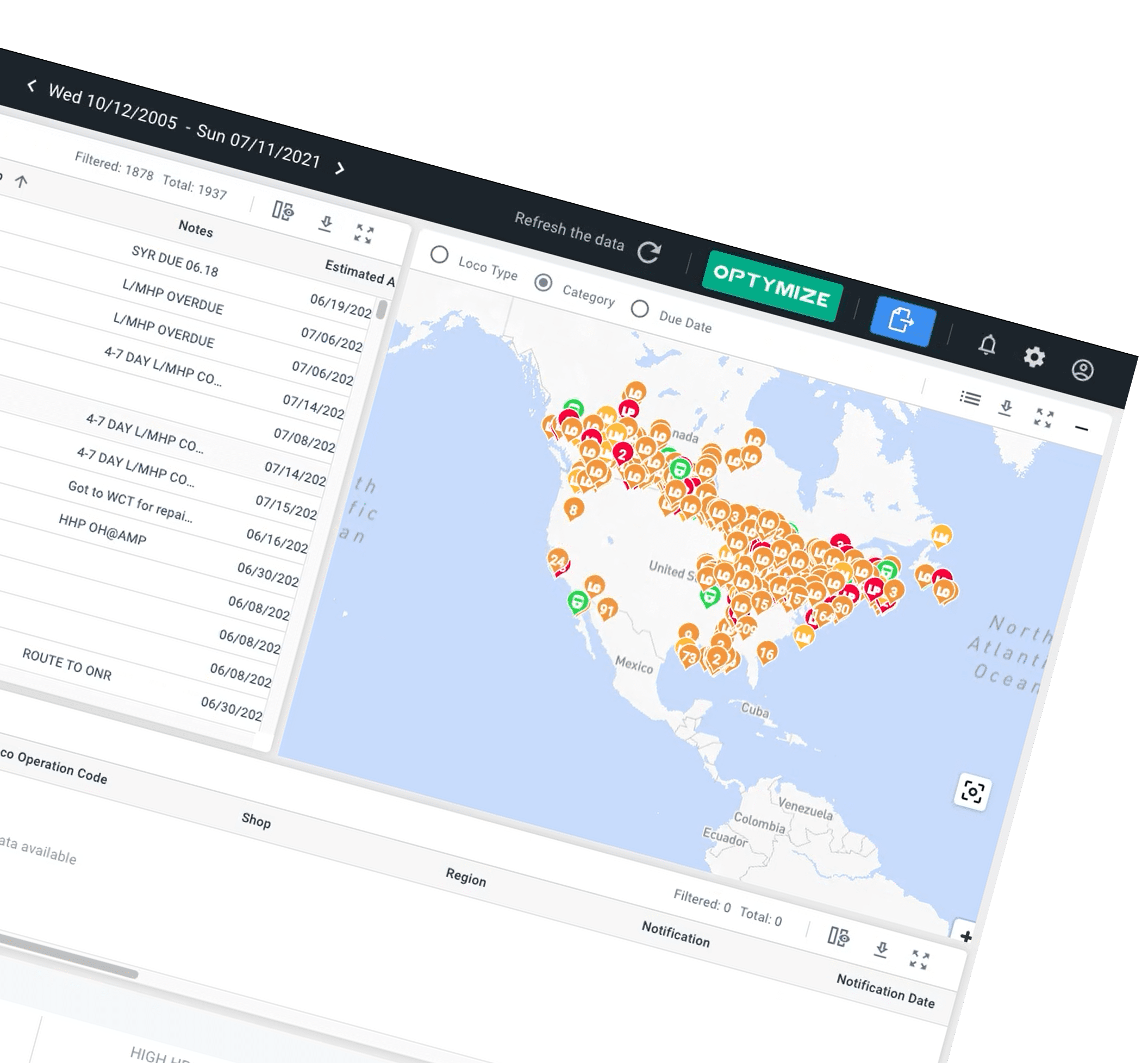Image resolution: width=1148 pixels, height=1063 pixels.
Task: Click map cluster marker labeled 16
Action: tap(766, 652)
